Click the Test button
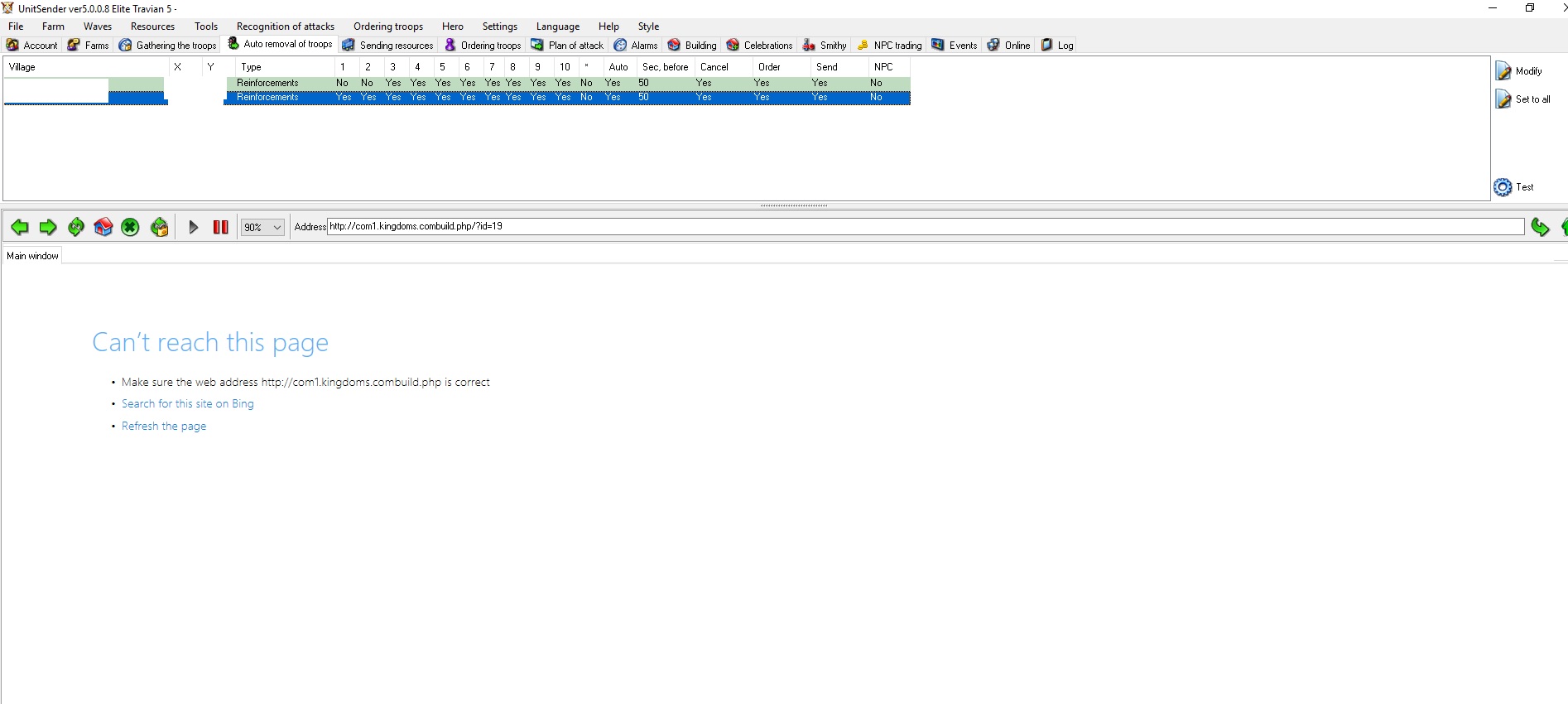 [1514, 187]
